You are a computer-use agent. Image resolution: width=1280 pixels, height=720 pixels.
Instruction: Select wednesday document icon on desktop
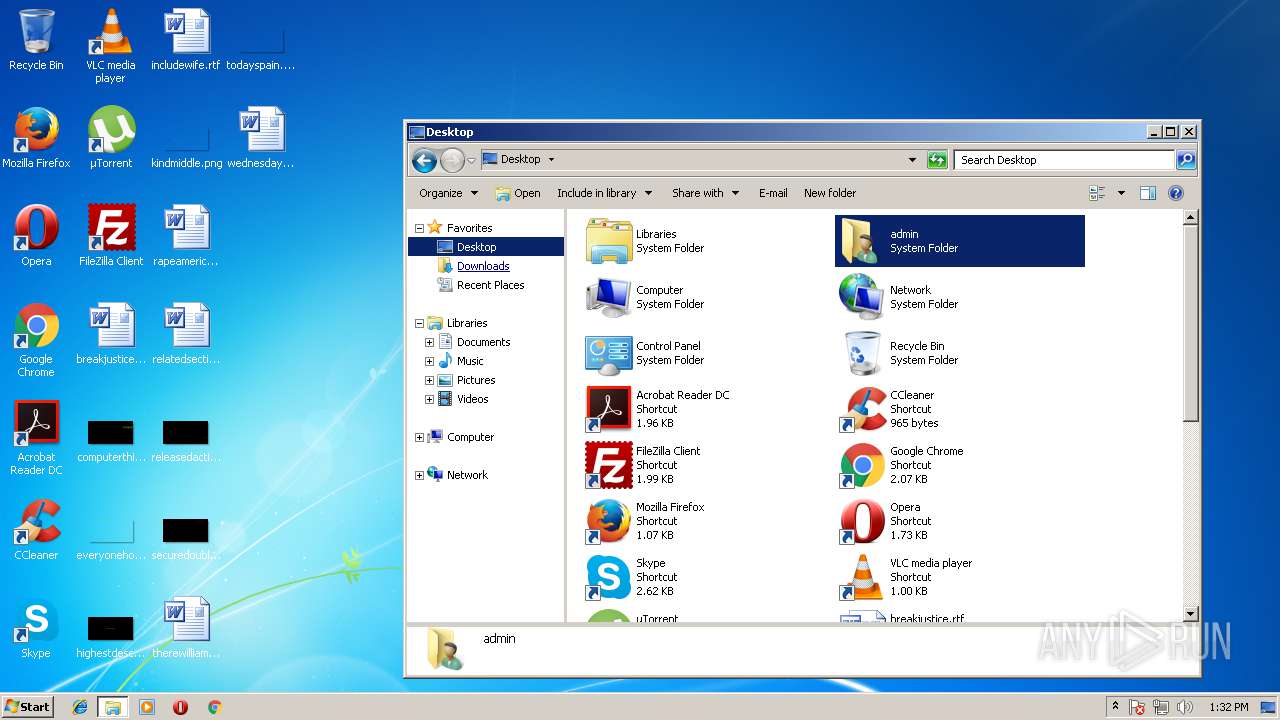tap(261, 138)
